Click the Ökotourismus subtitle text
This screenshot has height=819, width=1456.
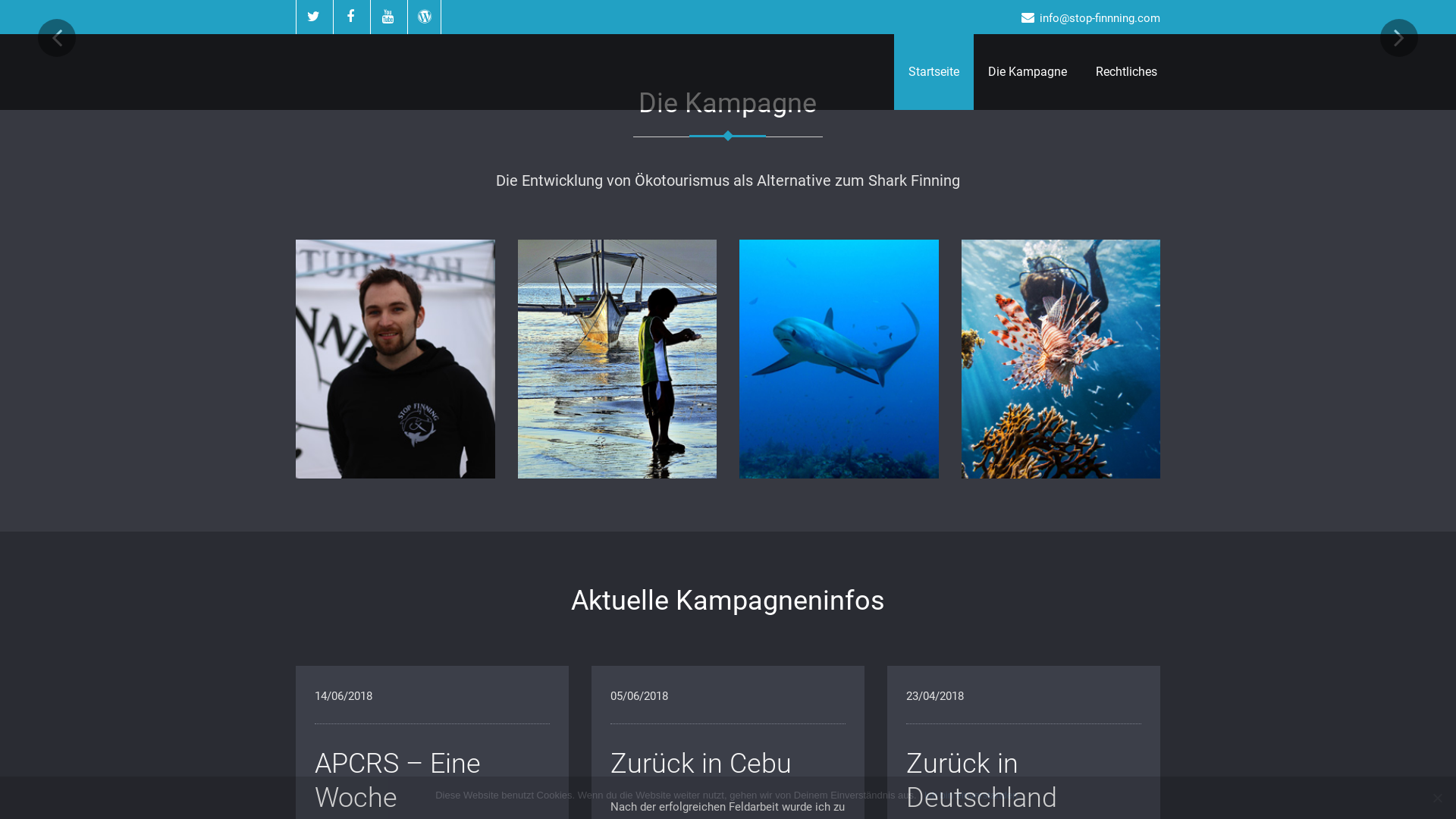tap(728, 180)
